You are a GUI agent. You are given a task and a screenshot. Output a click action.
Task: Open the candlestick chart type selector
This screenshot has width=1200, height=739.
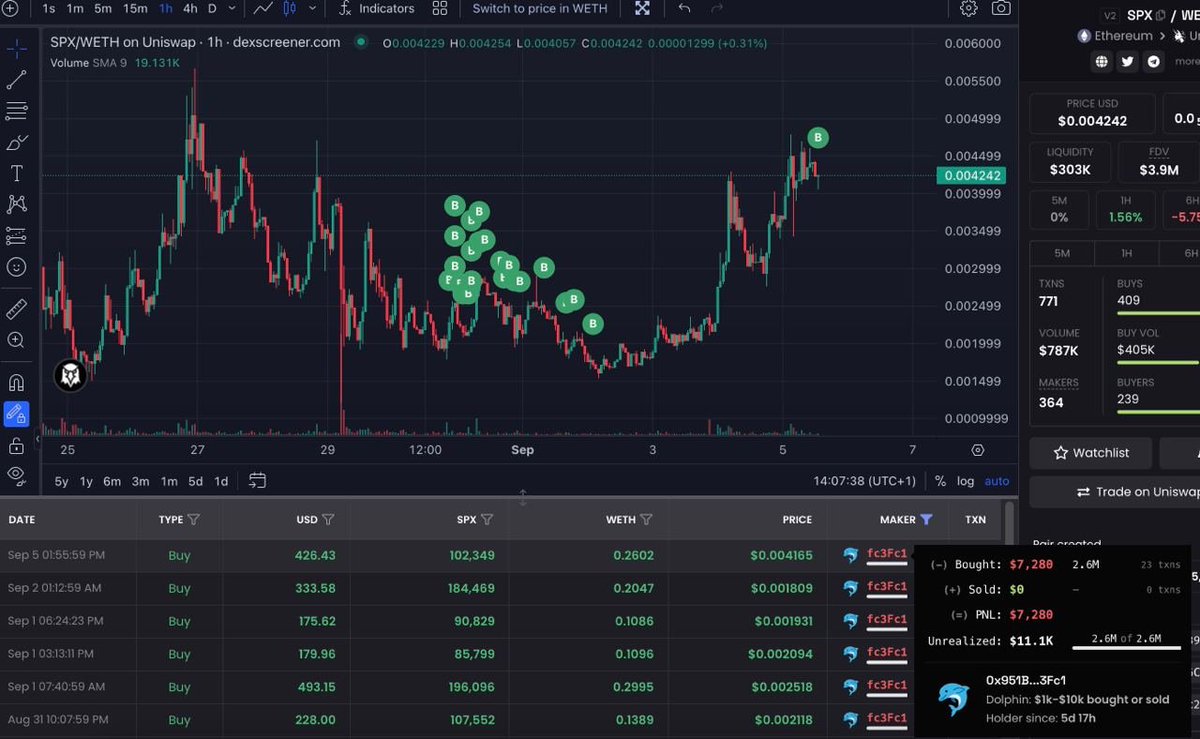click(291, 9)
